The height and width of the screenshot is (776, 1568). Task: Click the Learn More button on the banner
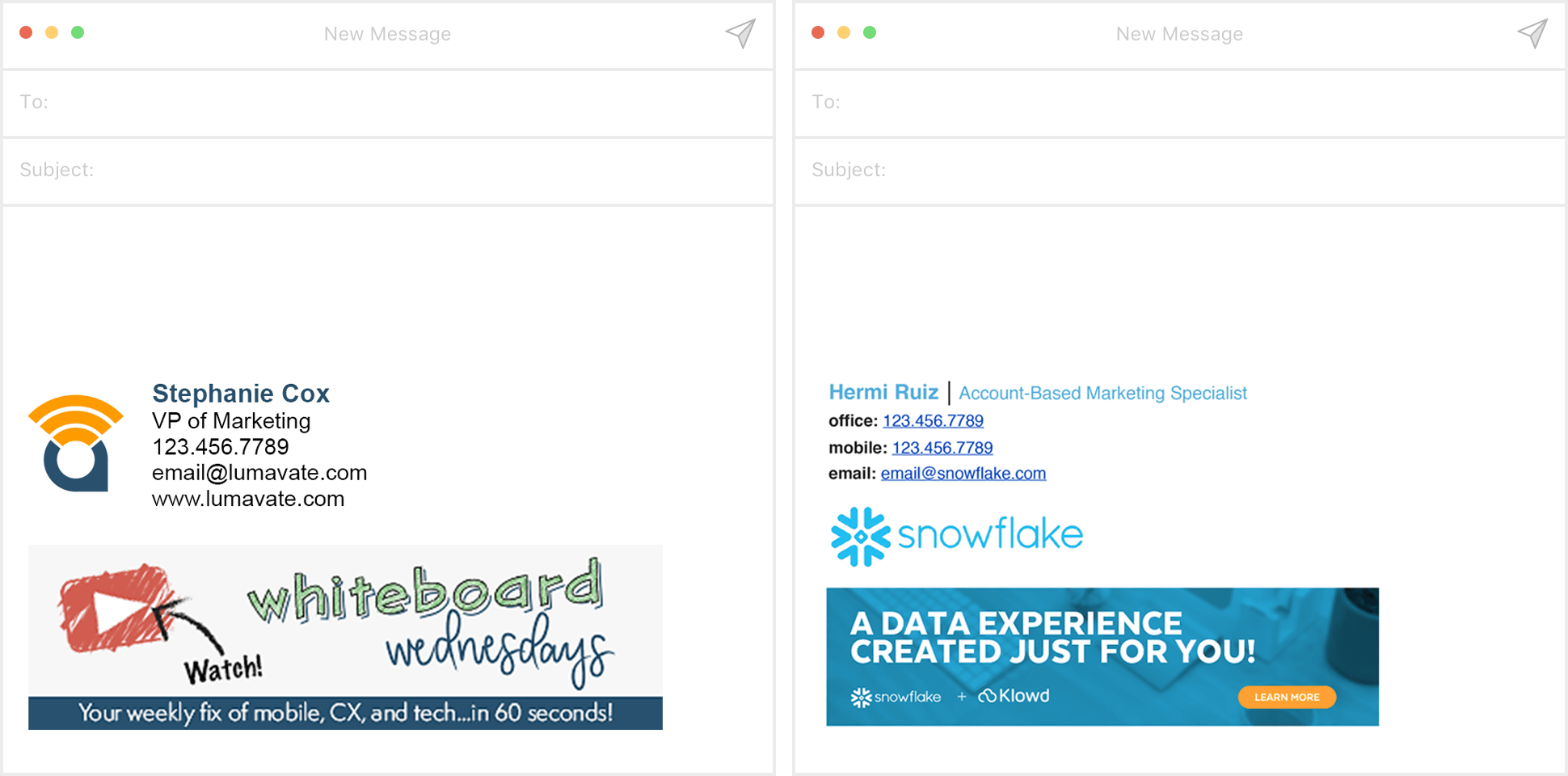[x=1287, y=697]
